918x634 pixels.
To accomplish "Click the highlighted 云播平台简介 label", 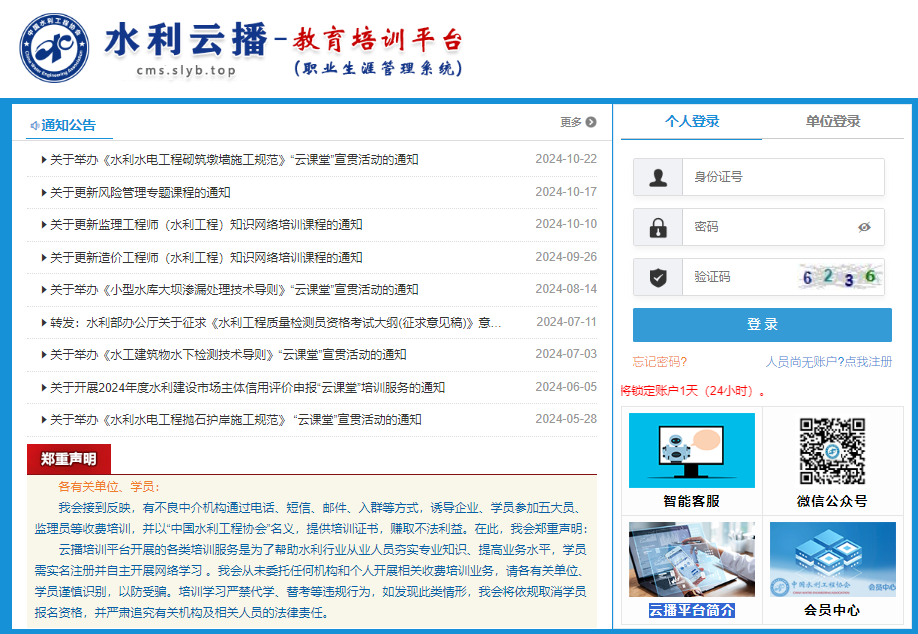I will (691, 610).
